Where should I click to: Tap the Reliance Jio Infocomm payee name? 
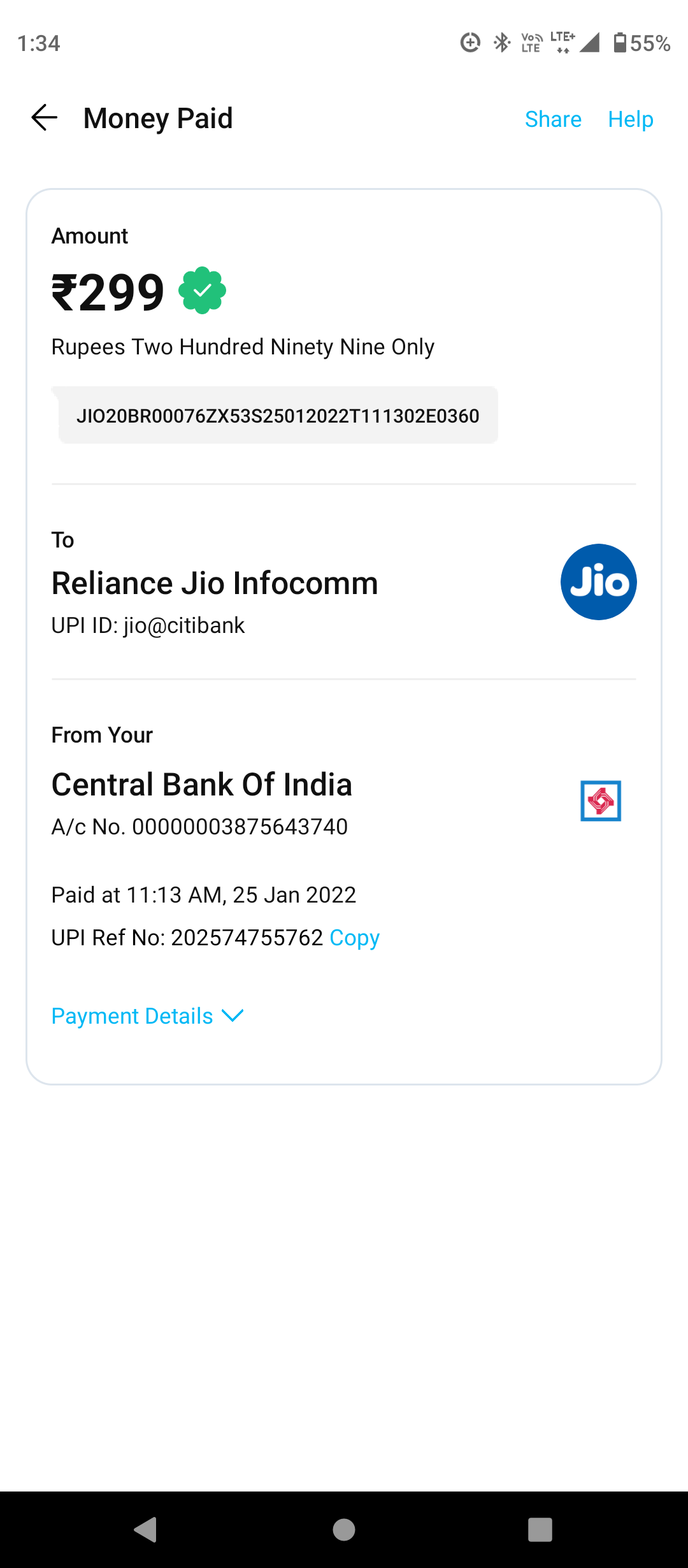[x=215, y=583]
